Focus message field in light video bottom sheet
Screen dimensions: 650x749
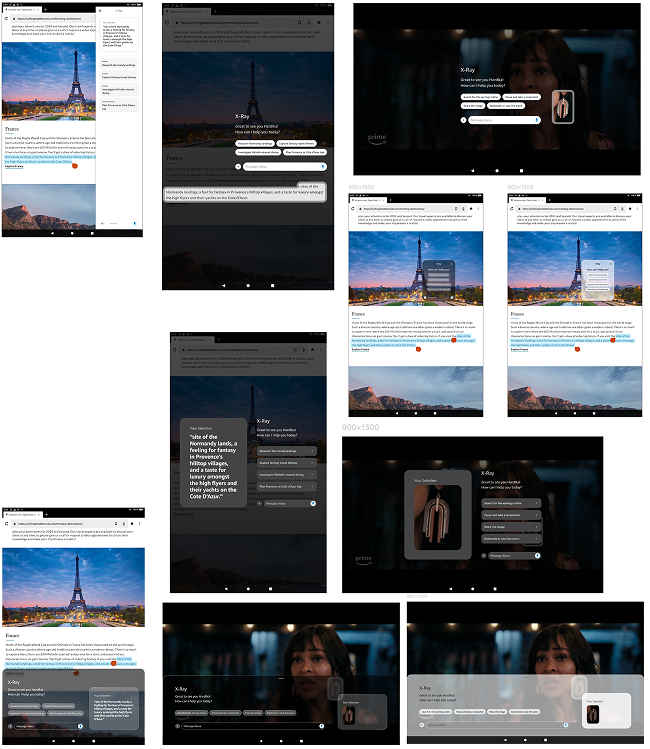[x=497, y=725]
